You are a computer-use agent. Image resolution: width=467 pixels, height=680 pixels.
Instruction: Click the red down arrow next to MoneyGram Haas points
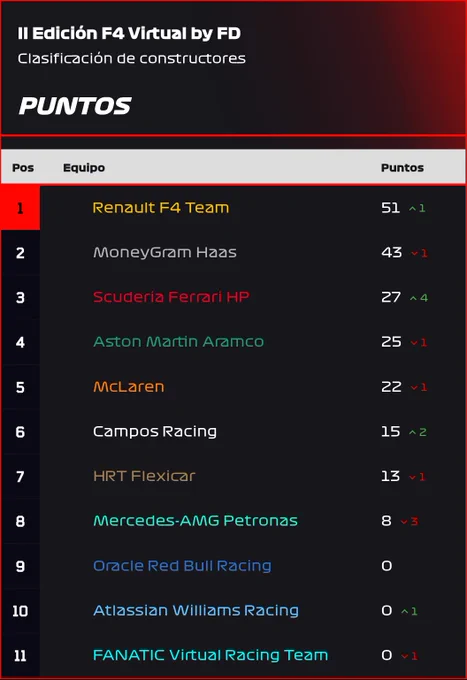pyautogui.click(x=419, y=253)
